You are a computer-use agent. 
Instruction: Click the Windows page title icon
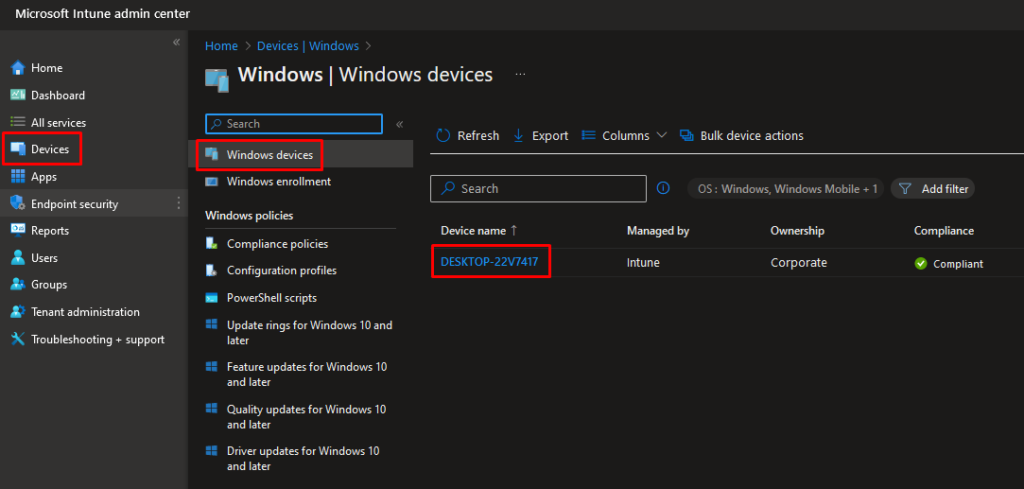pos(217,79)
